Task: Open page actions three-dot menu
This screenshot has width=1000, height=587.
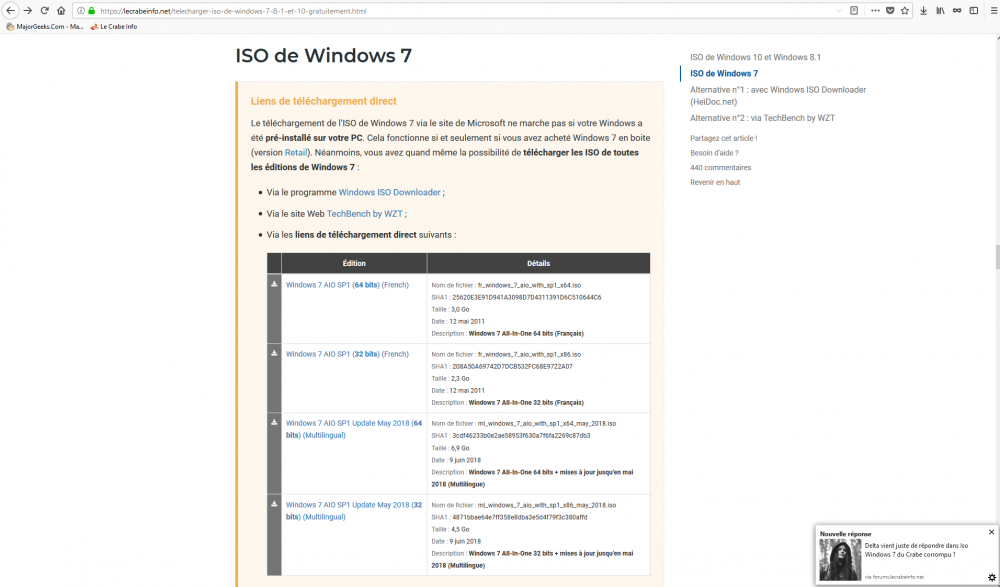Action: [875, 10]
